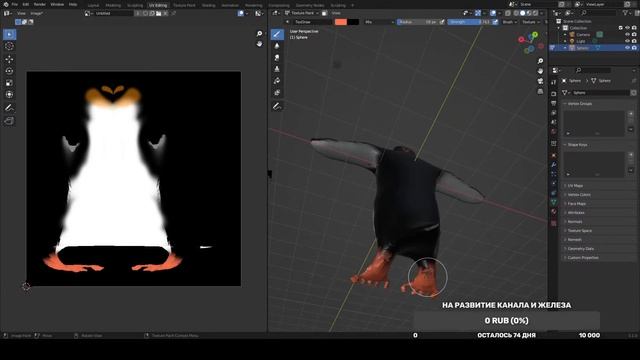
Task: Collapse the Shape Keys panel
Action: click(x=577, y=144)
